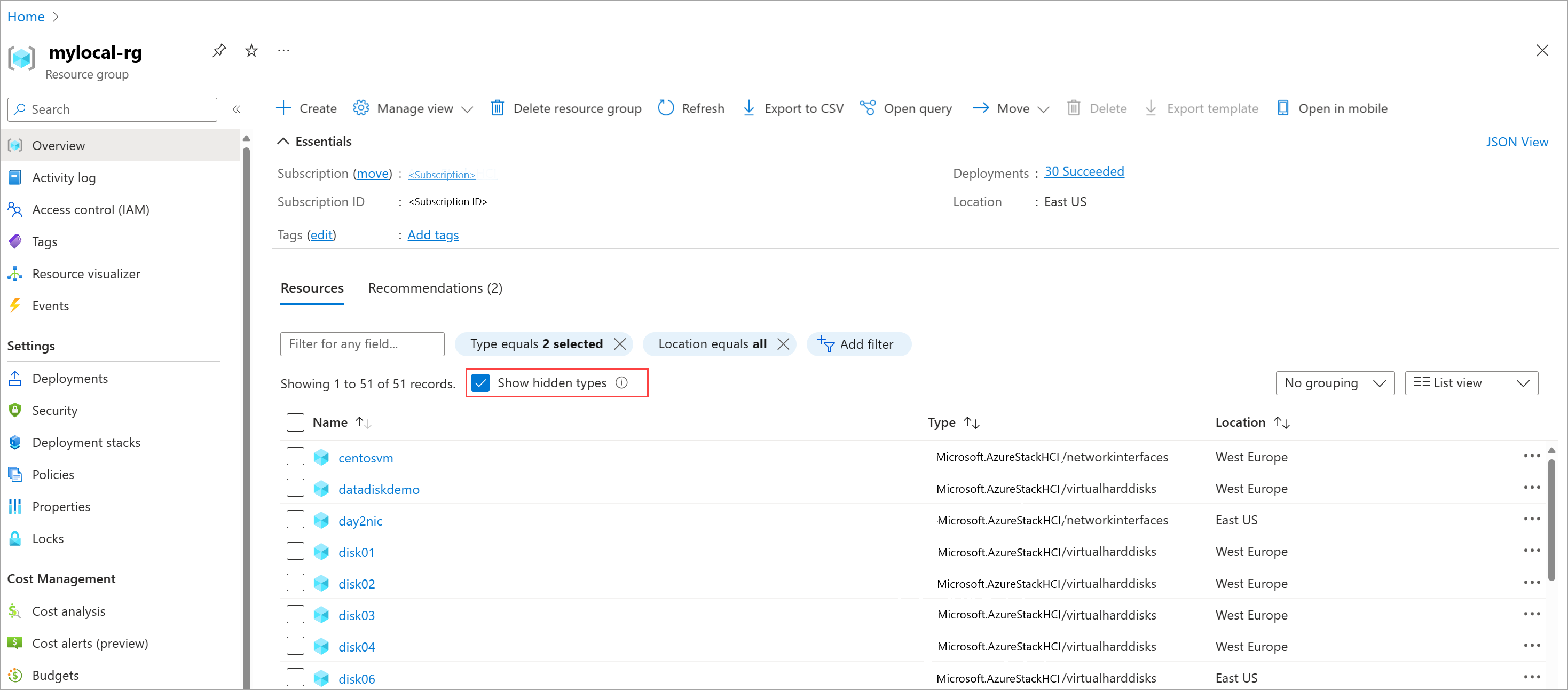The height and width of the screenshot is (690, 1568).
Task: Open Activity log in sidebar
Action: [x=64, y=177]
